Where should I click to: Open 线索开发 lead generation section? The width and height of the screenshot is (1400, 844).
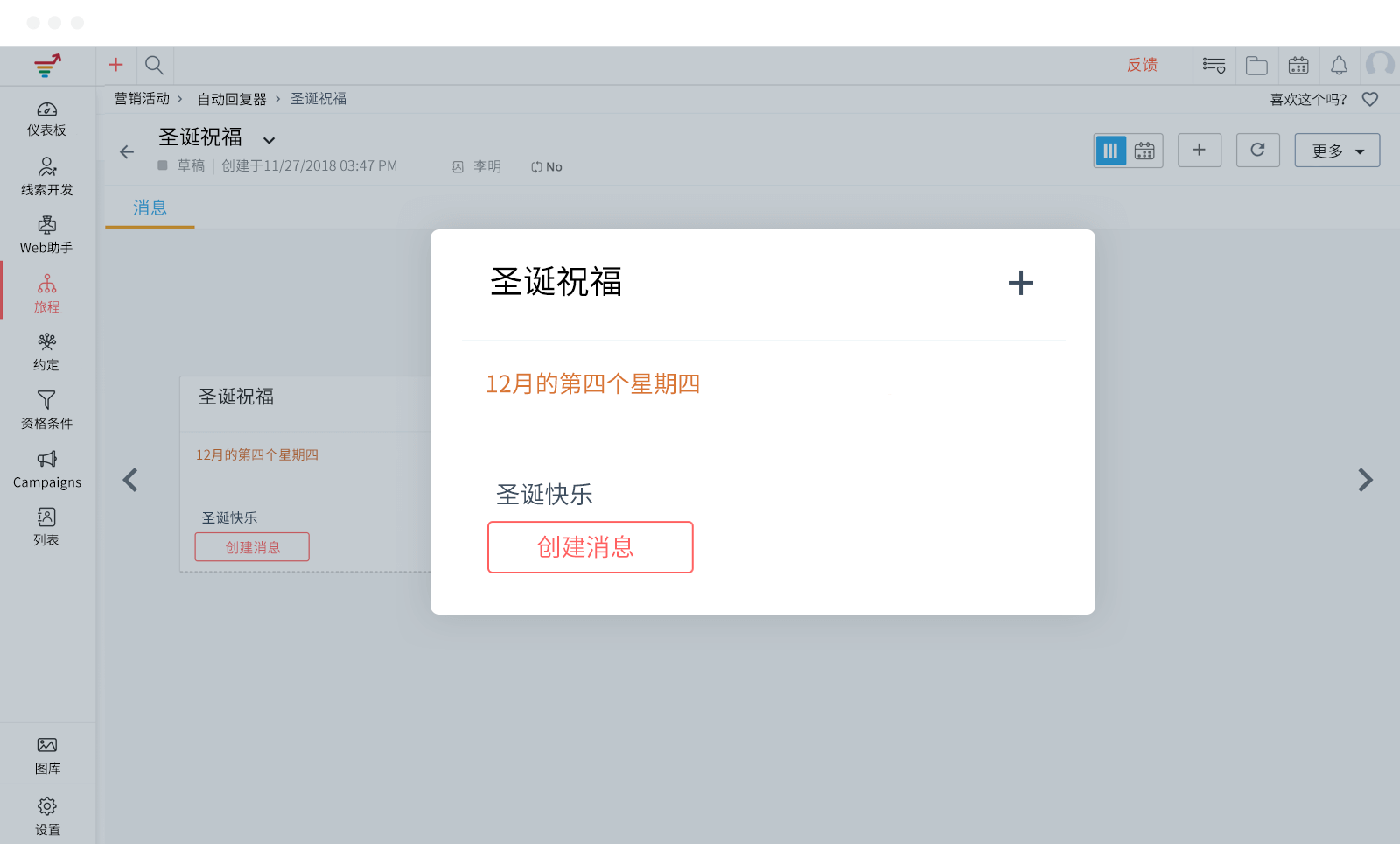click(46, 177)
